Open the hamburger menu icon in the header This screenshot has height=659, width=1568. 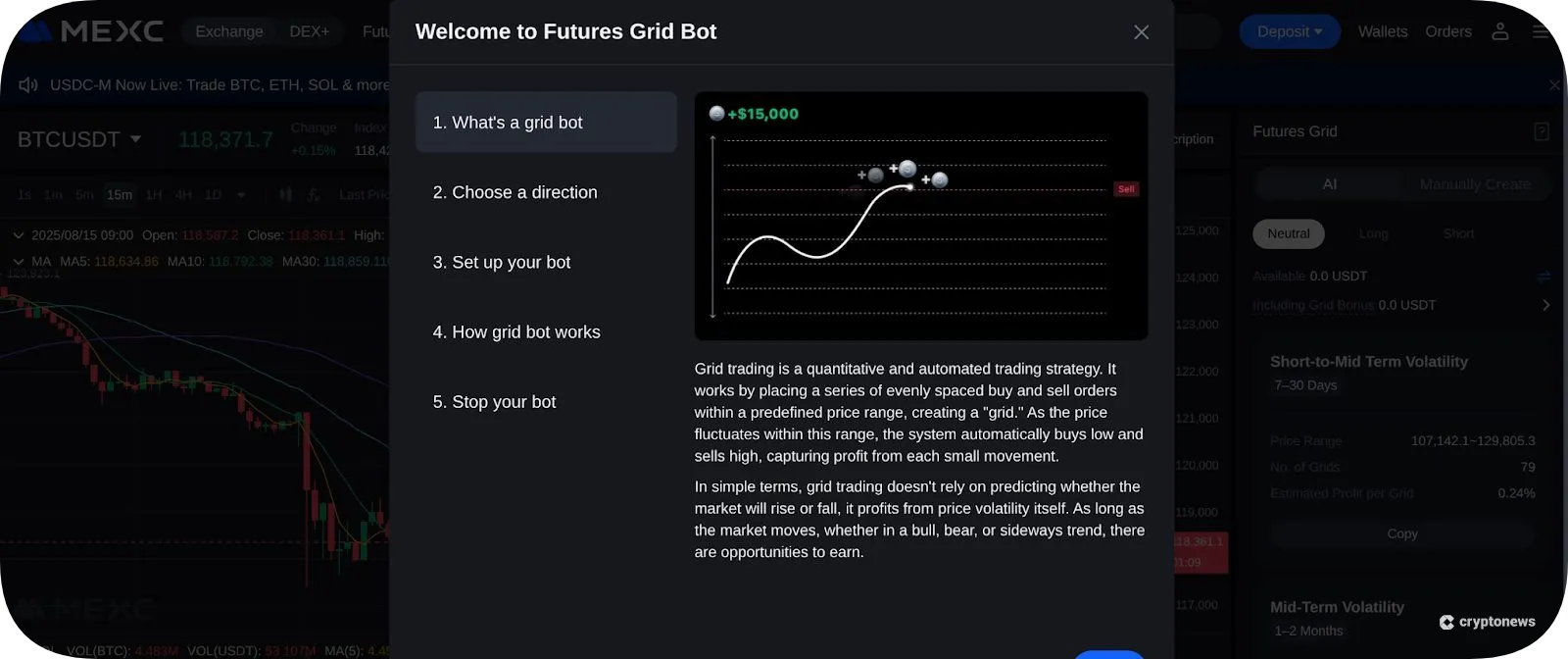coord(1540,30)
